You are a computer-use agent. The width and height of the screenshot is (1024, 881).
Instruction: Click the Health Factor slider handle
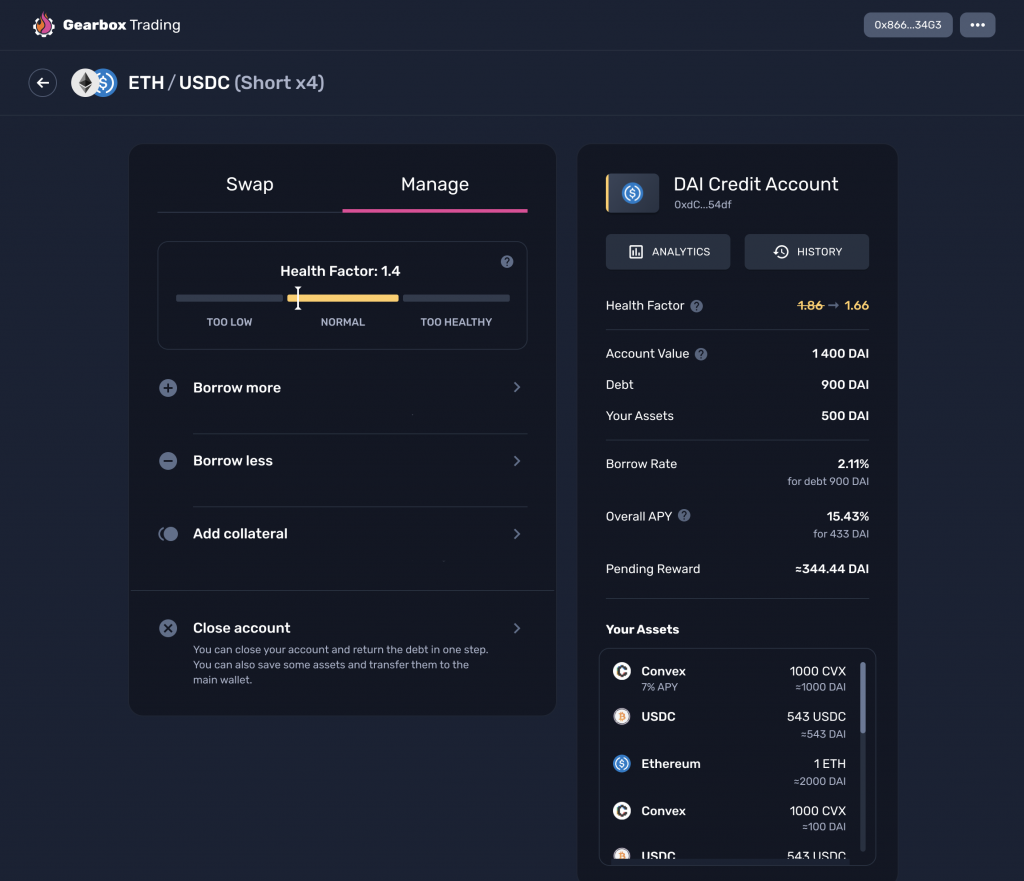point(298,298)
